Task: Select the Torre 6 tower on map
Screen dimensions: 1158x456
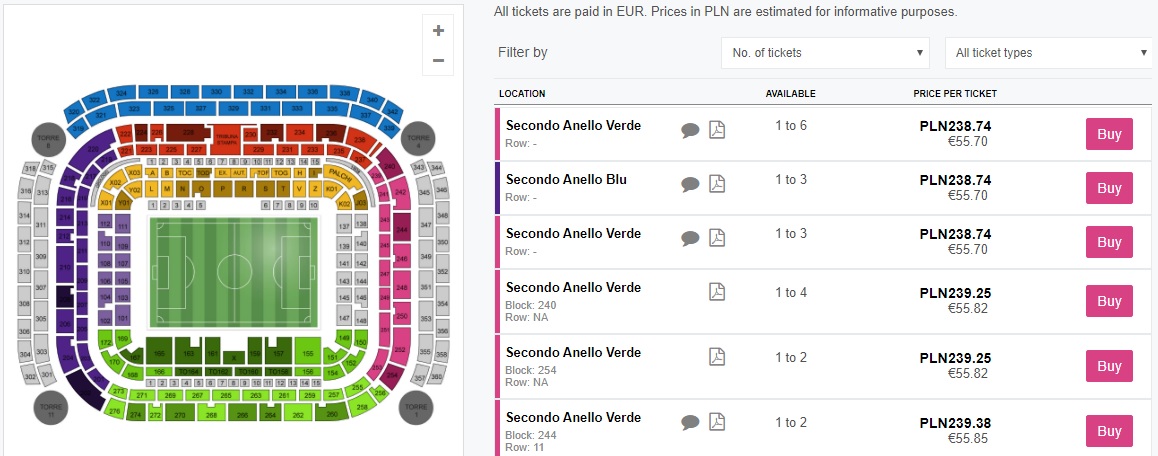Action: (49, 139)
